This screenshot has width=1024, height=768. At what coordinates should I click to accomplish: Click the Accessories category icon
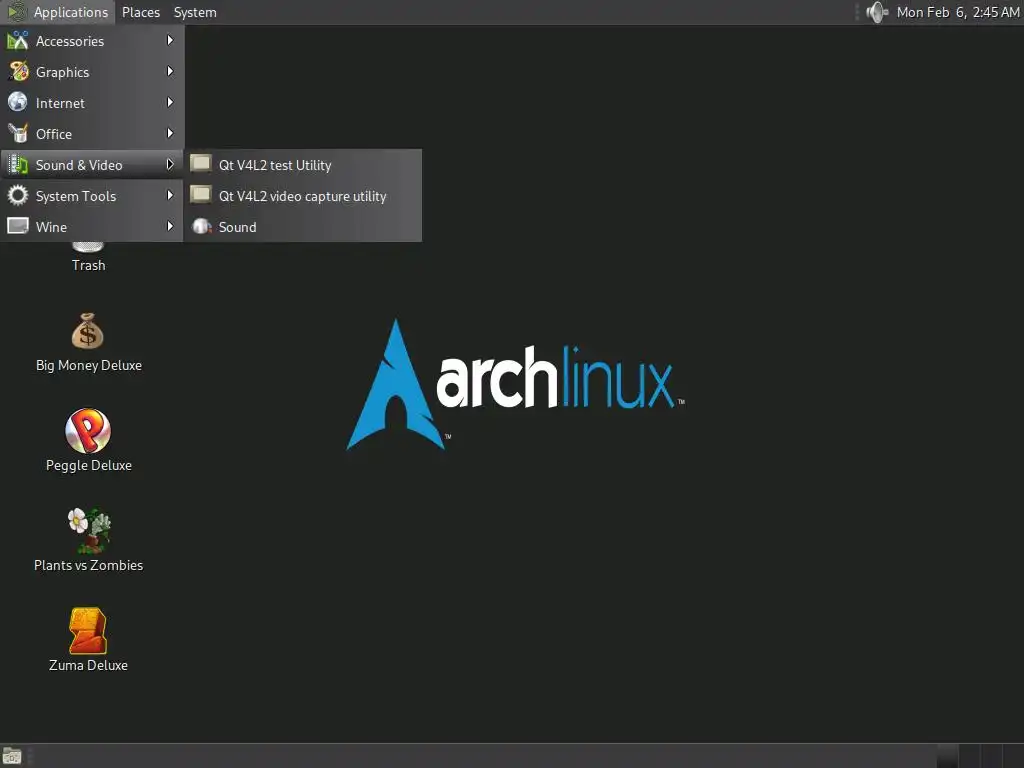(x=18, y=40)
